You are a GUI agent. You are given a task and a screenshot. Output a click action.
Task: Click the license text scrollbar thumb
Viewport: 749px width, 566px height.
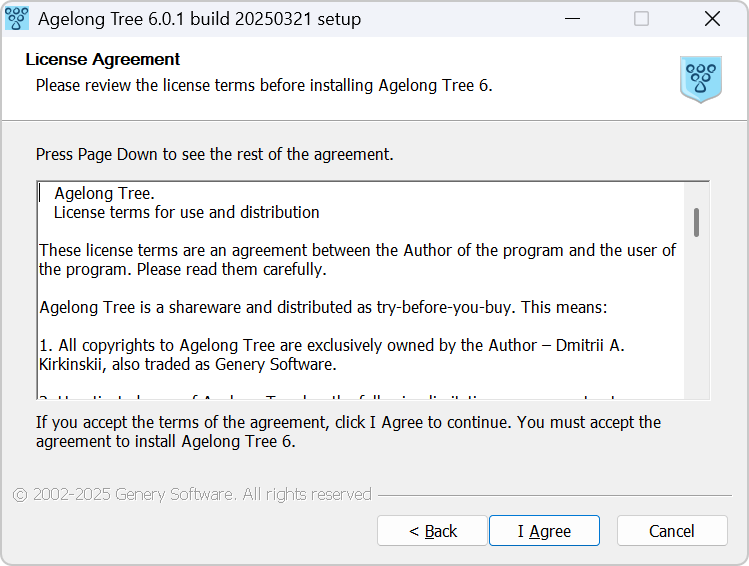(x=696, y=222)
